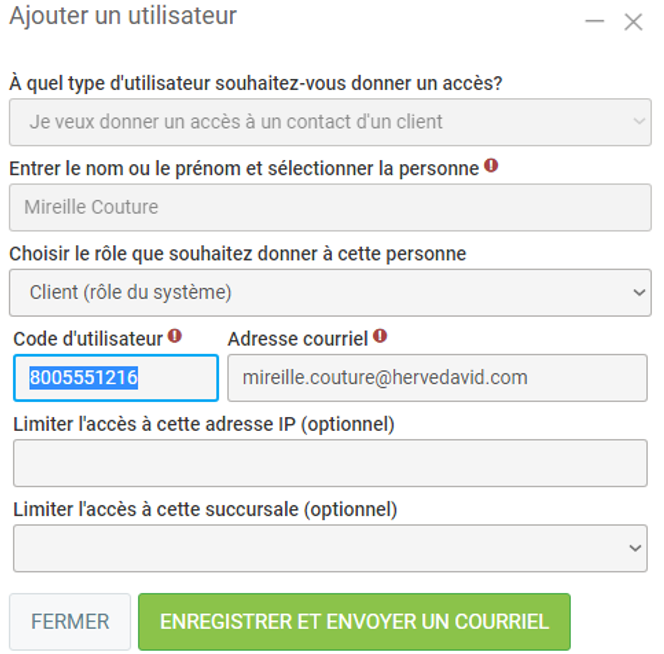Click the Limiter l'accès adresse IP label
Screen dimensions: 664x654
204,424
